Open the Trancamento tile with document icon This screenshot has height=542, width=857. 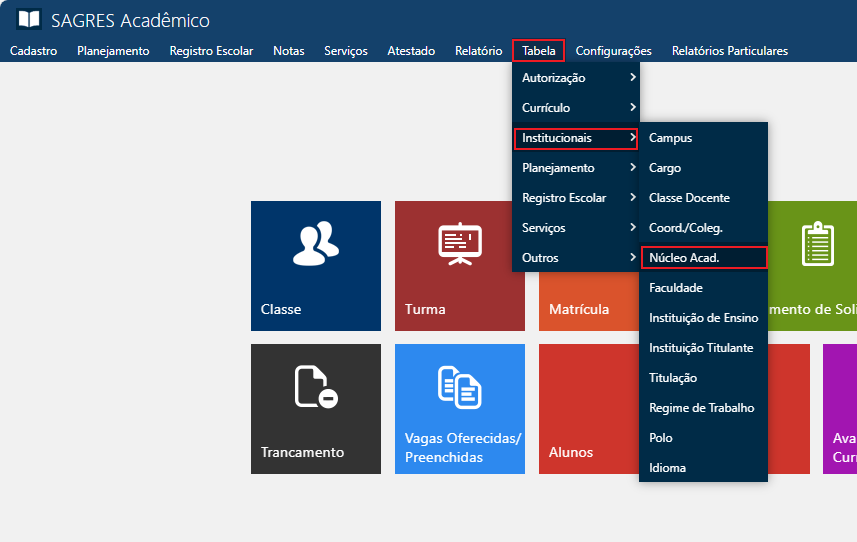coord(315,408)
